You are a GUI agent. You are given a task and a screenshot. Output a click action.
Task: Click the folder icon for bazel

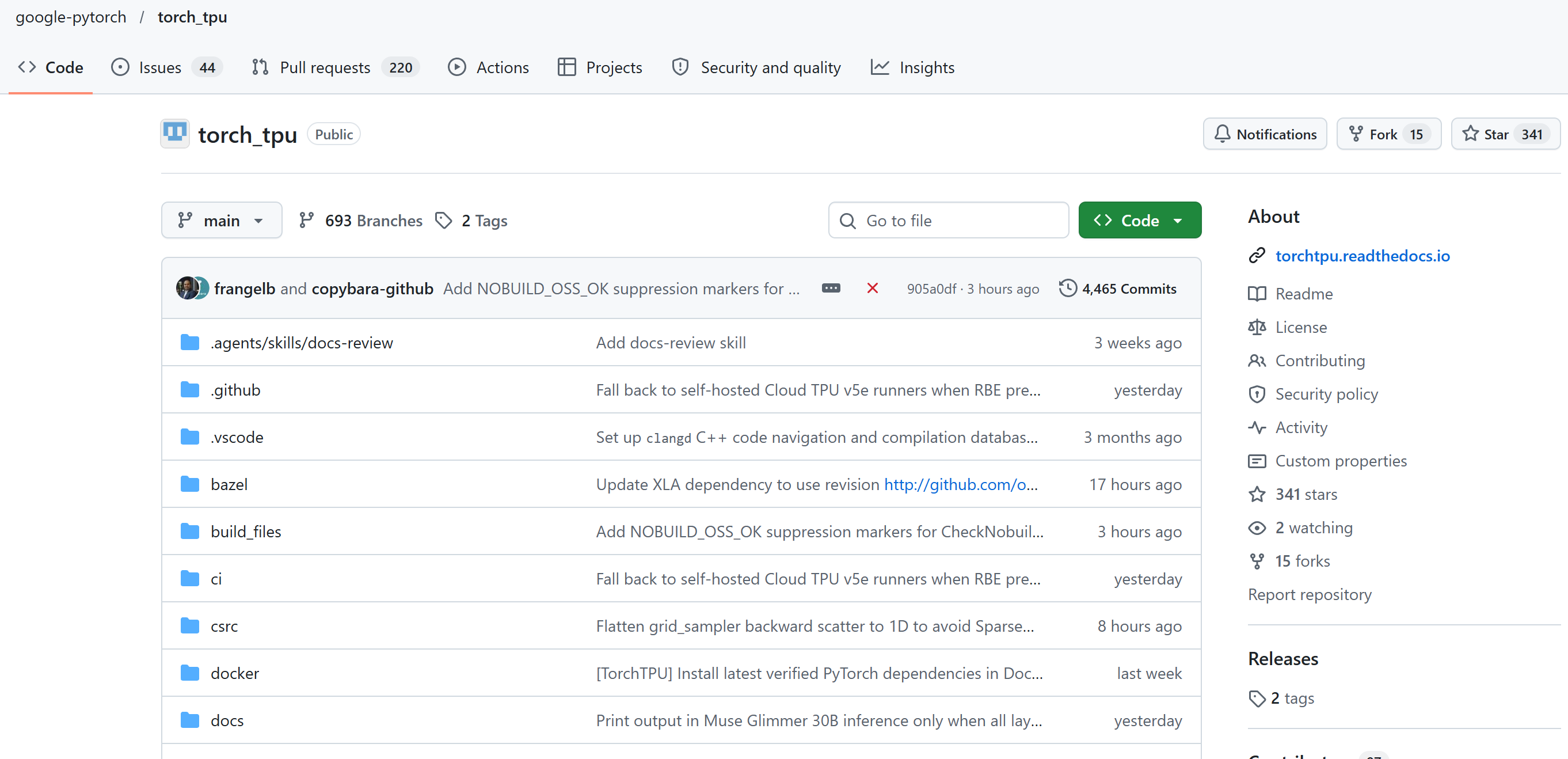[190, 484]
